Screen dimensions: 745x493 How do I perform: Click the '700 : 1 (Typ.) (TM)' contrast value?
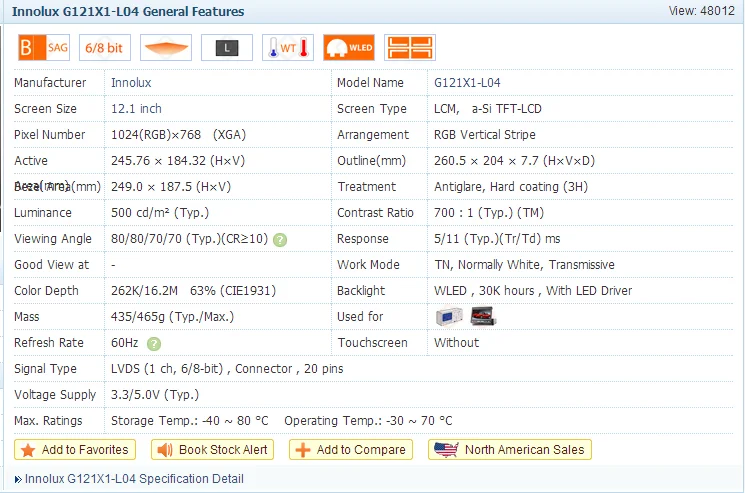click(x=489, y=212)
